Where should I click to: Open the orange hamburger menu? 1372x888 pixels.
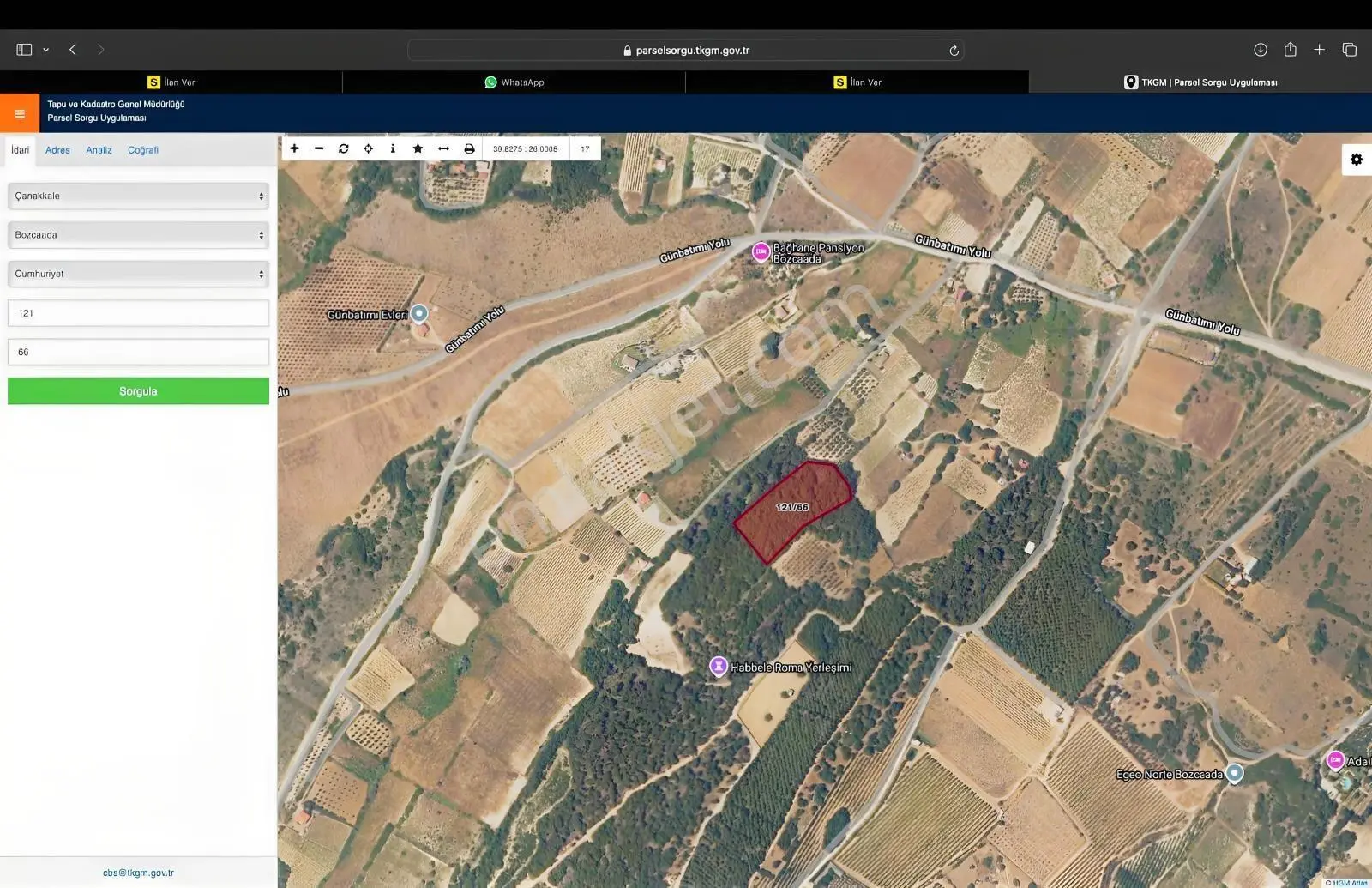pyautogui.click(x=20, y=113)
